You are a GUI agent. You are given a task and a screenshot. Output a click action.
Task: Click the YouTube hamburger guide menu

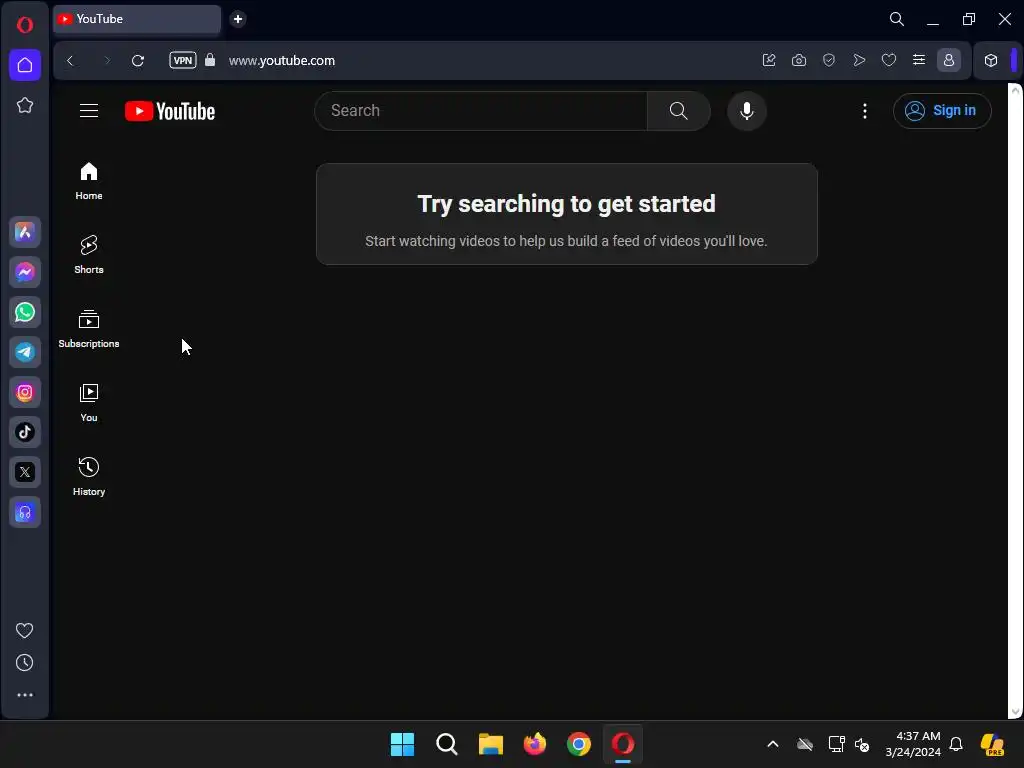(x=89, y=111)
